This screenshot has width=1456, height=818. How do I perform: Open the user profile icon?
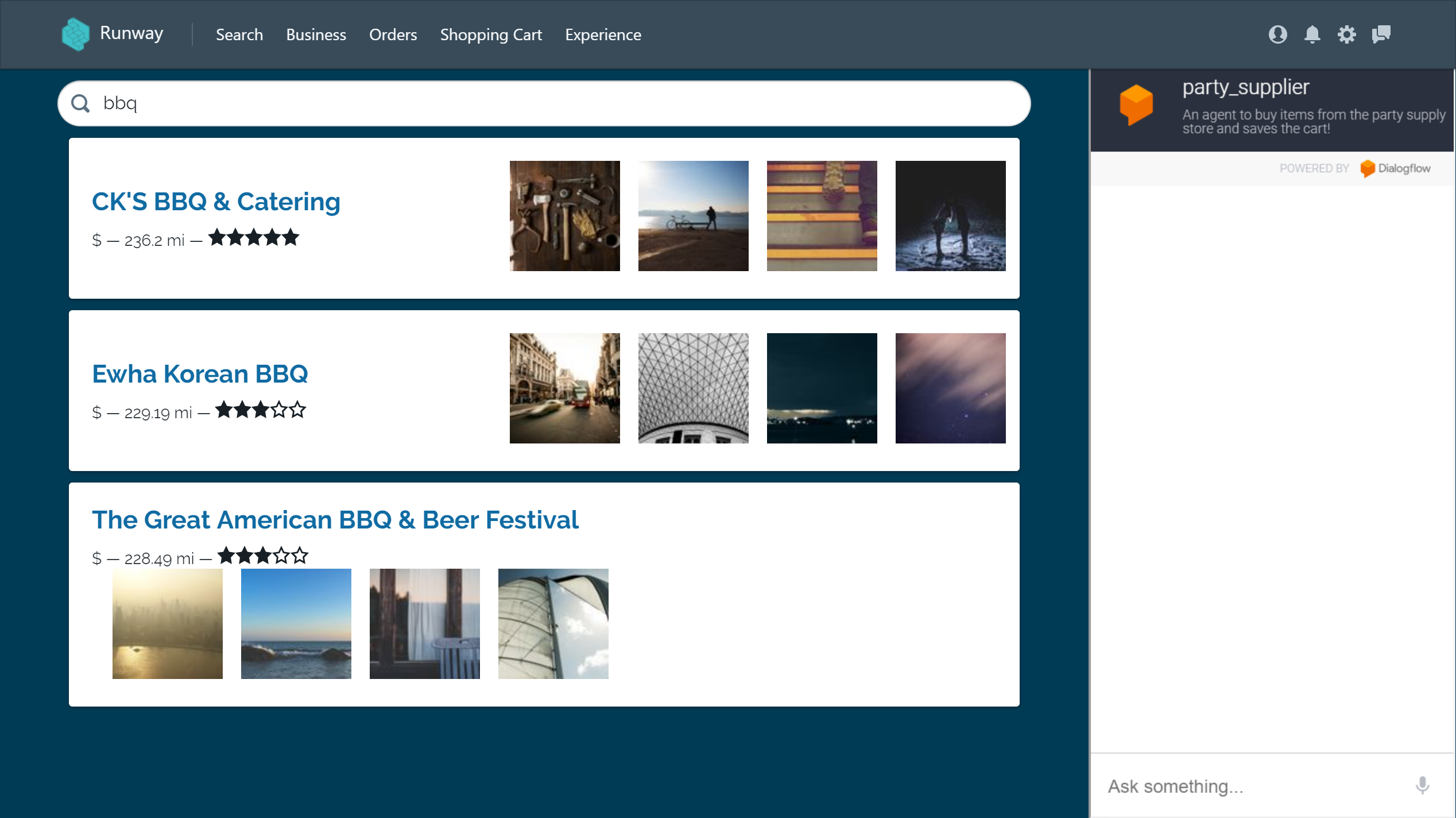point(1277,34)
